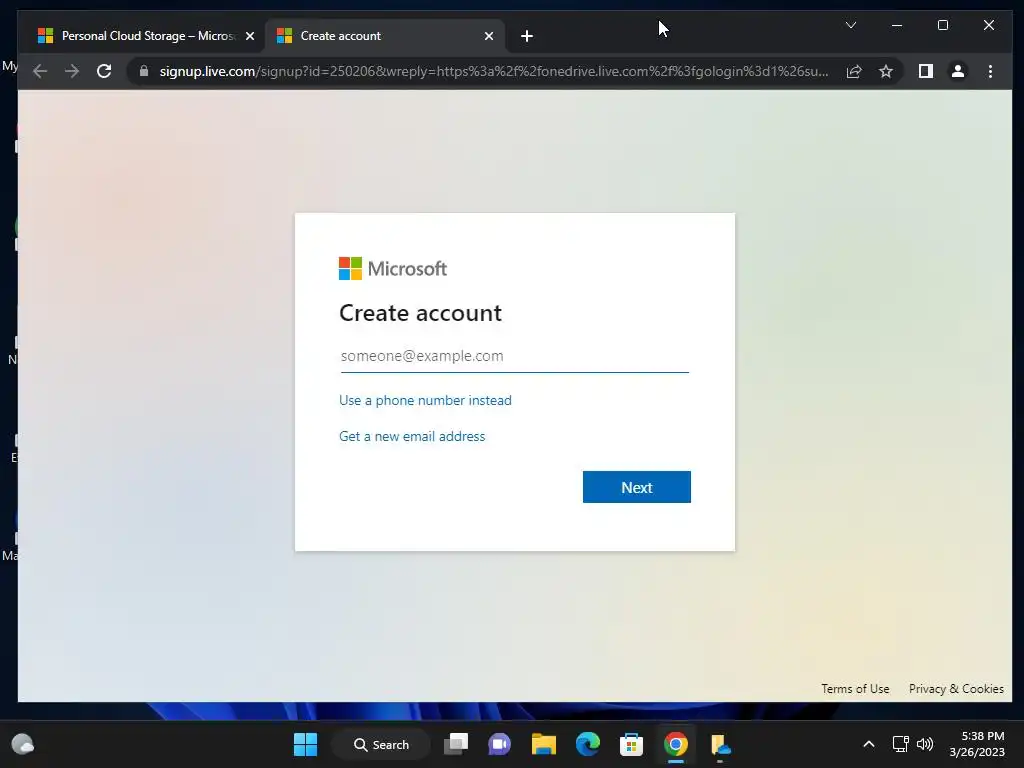Open a new browser tab
1024x768 pixels.
[x=526, y=36]
